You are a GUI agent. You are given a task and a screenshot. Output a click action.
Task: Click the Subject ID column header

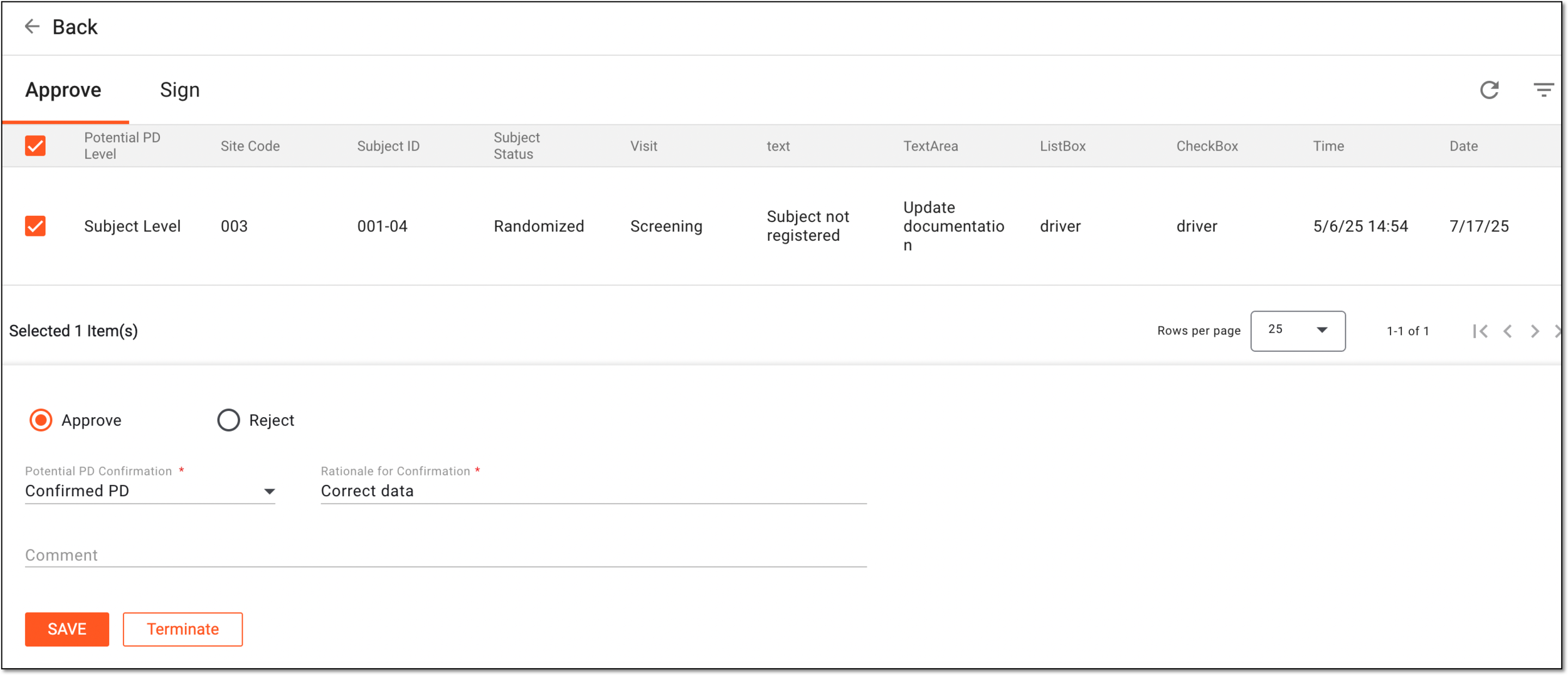click(x=388, y=146)
